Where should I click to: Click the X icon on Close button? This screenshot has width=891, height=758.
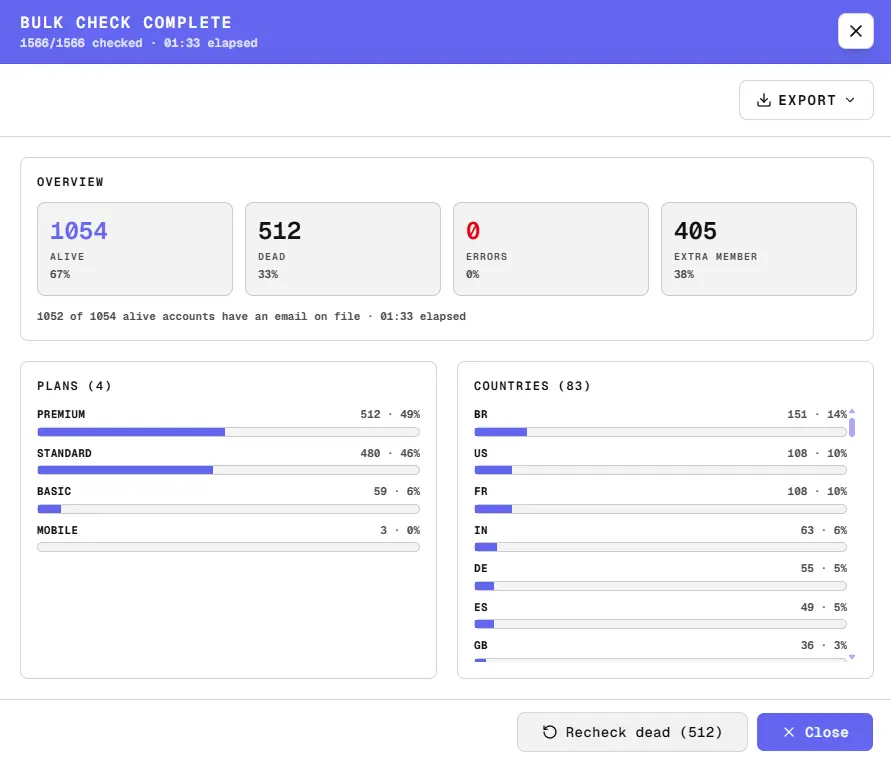click(x=789, y=732)
